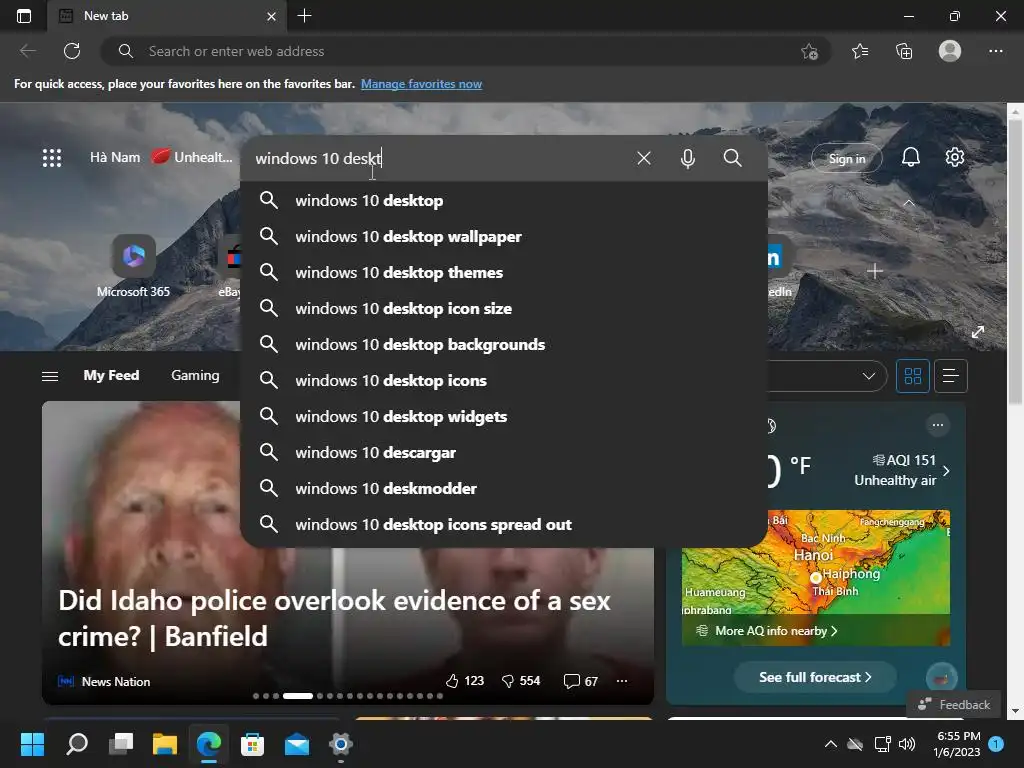This screenshot has height=768, width=1024.
Task: Open volume control in system tray
Action: (906, 744)
